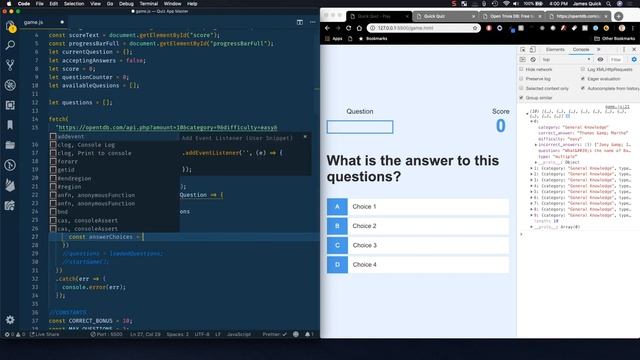Switch to the DevTools Elements tab

click(x=555, y=49)
